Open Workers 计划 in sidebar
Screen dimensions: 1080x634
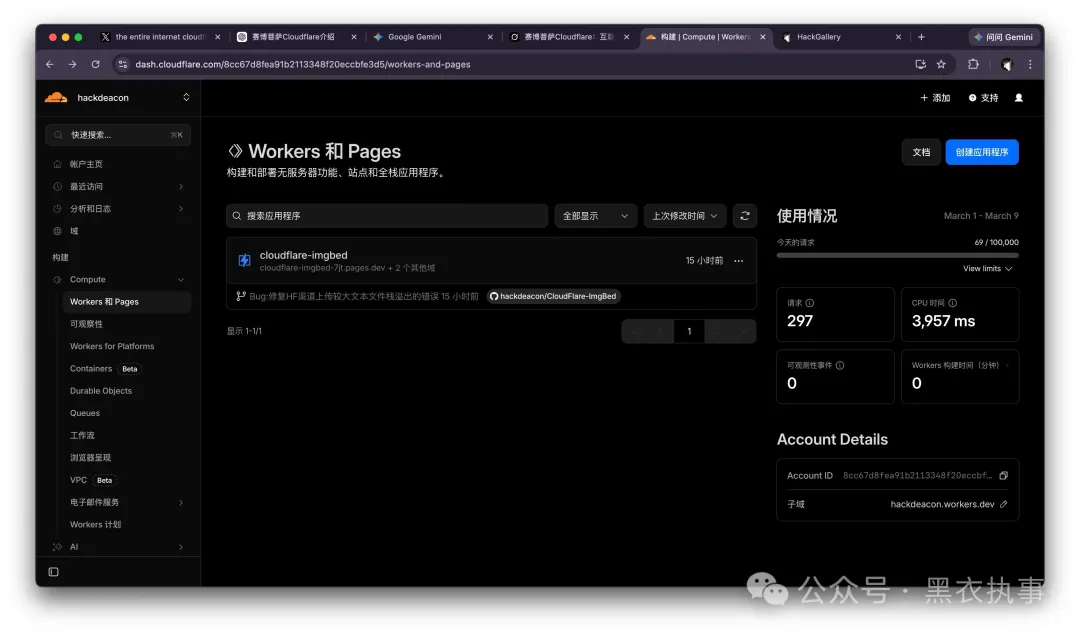pos(95,524)
